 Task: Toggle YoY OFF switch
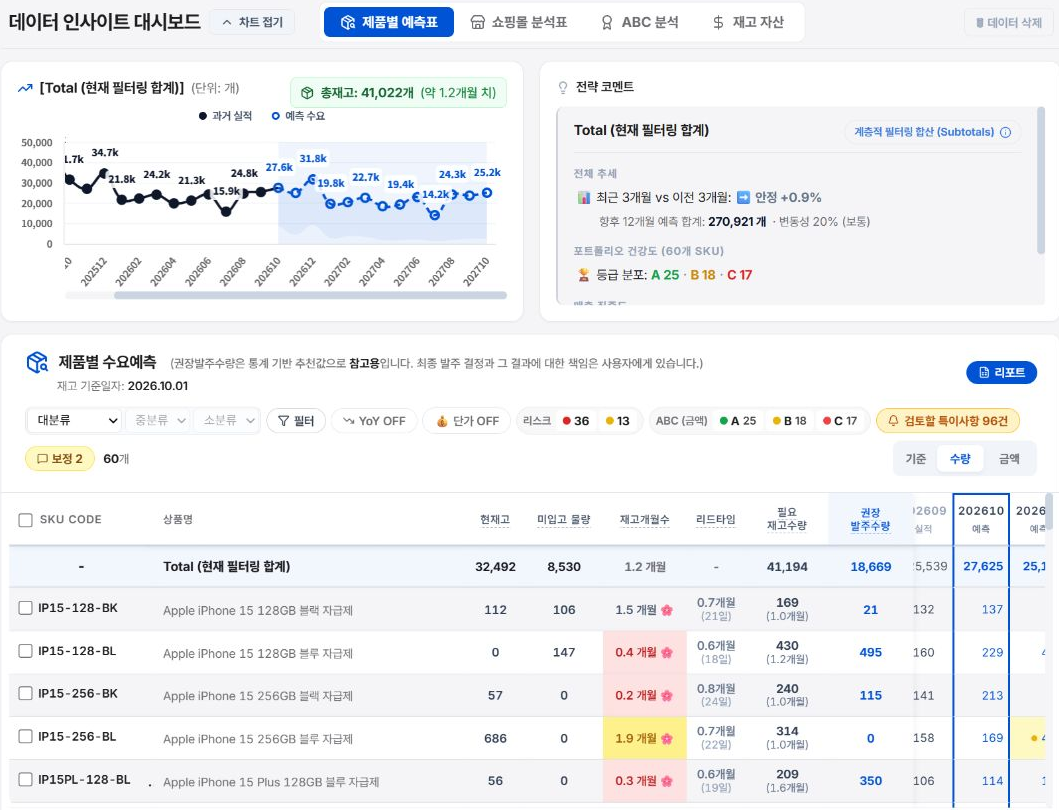click(x=373, y=421)
